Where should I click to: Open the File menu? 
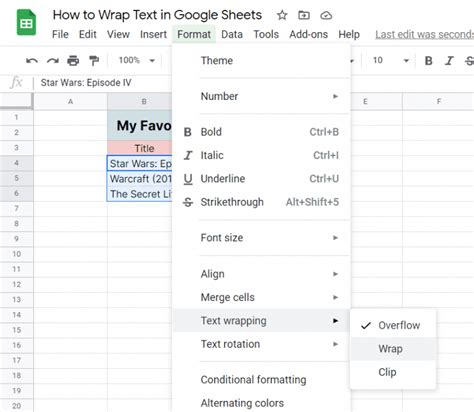(x=60, y=34)
